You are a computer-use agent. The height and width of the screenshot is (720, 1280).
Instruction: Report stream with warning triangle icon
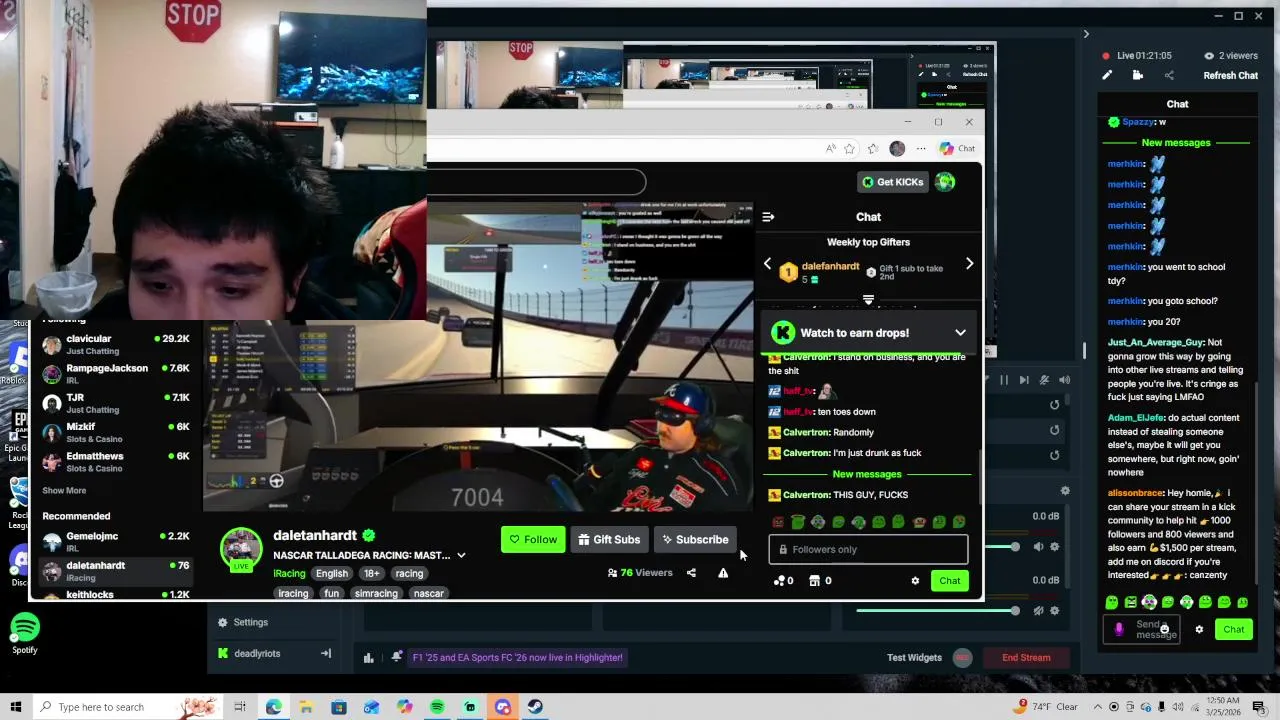(x=723, y=573)
